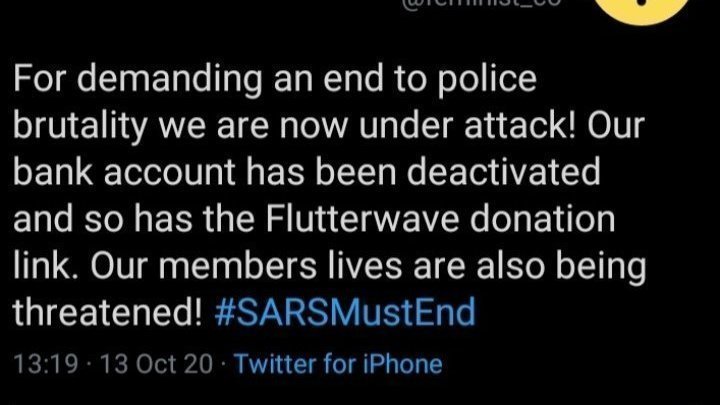This screenshot has width=720, height=405.
Task: Click the 13:19 tweet timestamp
Action: coord(46,364)
